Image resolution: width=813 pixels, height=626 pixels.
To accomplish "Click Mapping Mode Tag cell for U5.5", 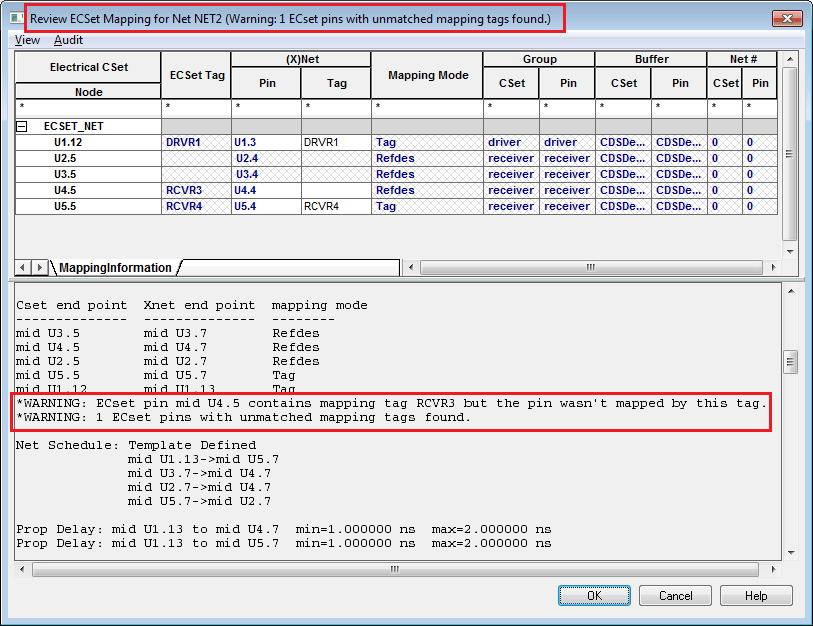I will 428,206.
